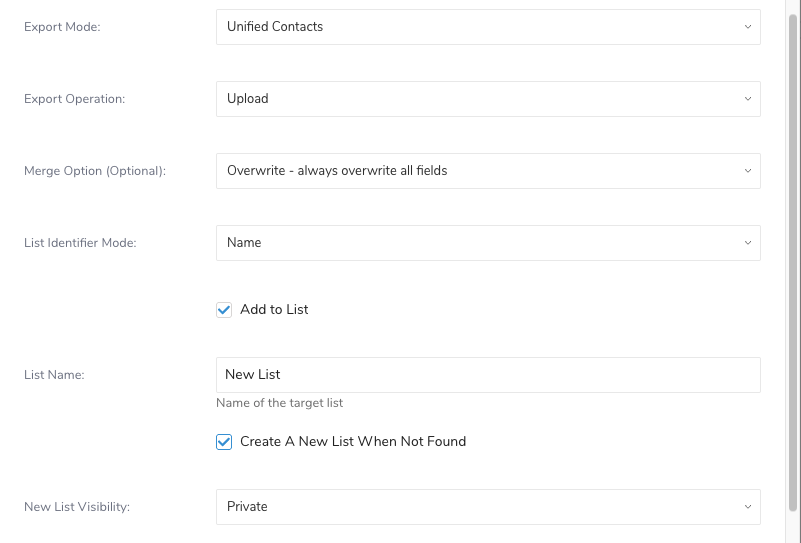
Task: Click the chevron arrow on Export Mode
Action: pyautogui.click(x=747, y=27)
